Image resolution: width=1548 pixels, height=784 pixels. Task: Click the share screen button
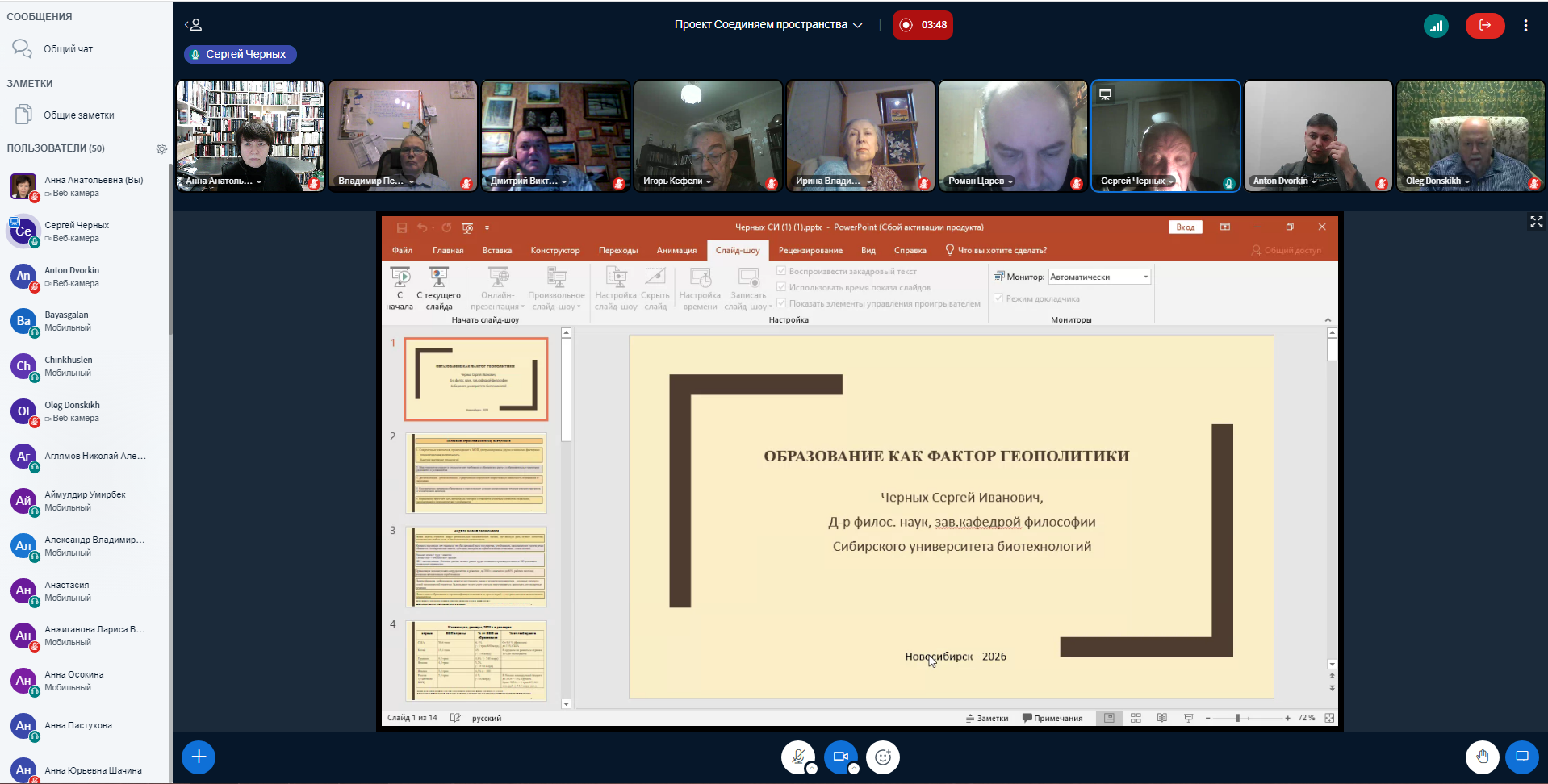pyautogui.click(x=1522, y=757)
